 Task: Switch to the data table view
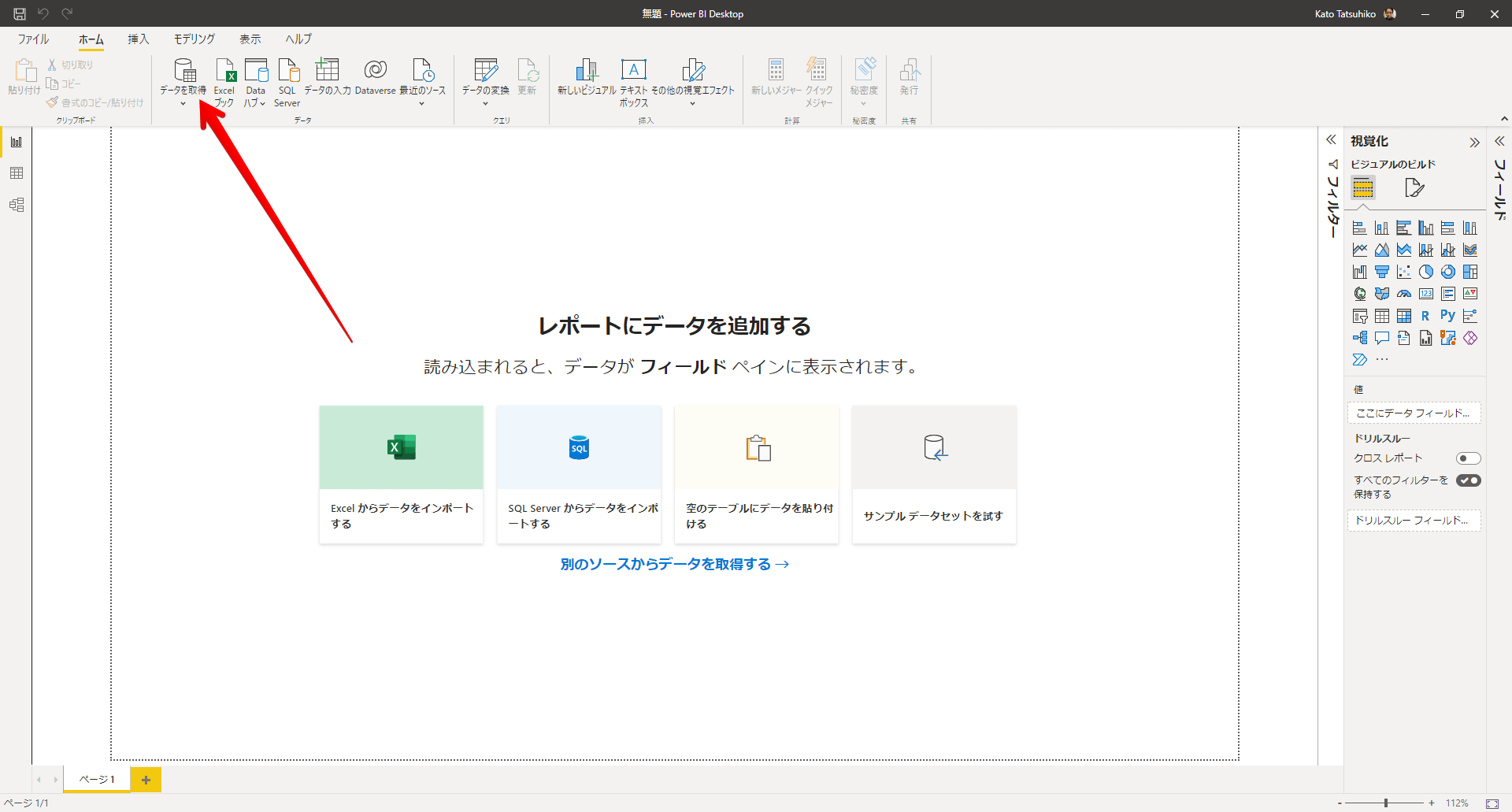click(17, 173)
